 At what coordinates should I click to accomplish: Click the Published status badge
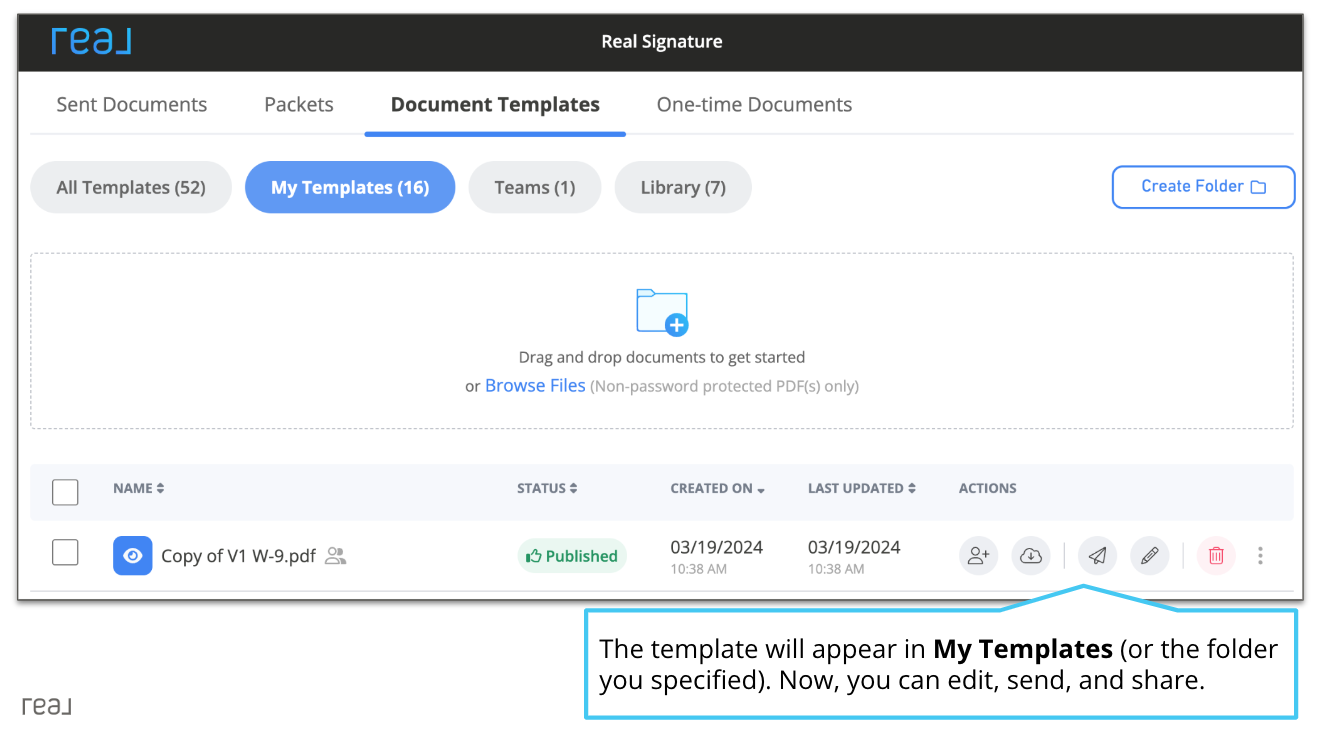coord(572,556)
